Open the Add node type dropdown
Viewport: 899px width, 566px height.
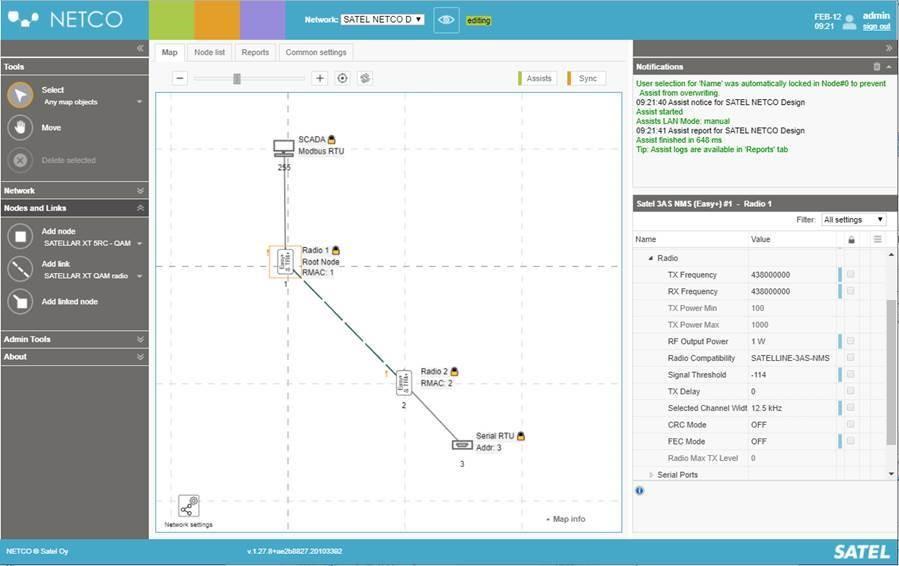[139, 244]
